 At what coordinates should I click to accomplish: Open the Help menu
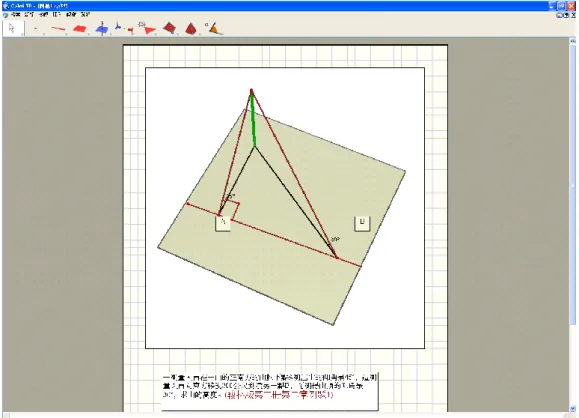pyautogui.click(x=85, y=14)
